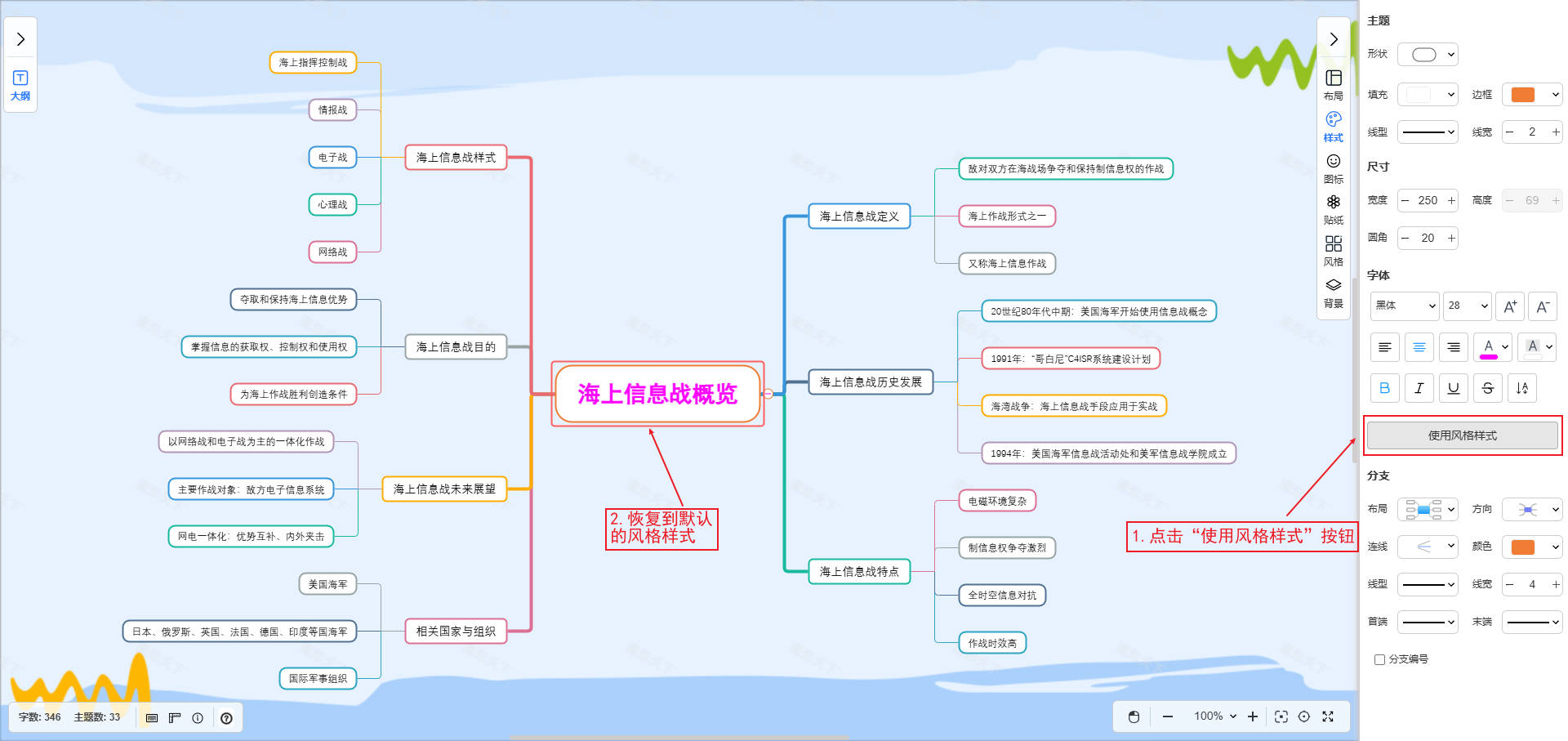The height and width of the screenshot is (741, 1568).
Task: Open the 形状 shape dropdown
Action: click(1428, 55)
